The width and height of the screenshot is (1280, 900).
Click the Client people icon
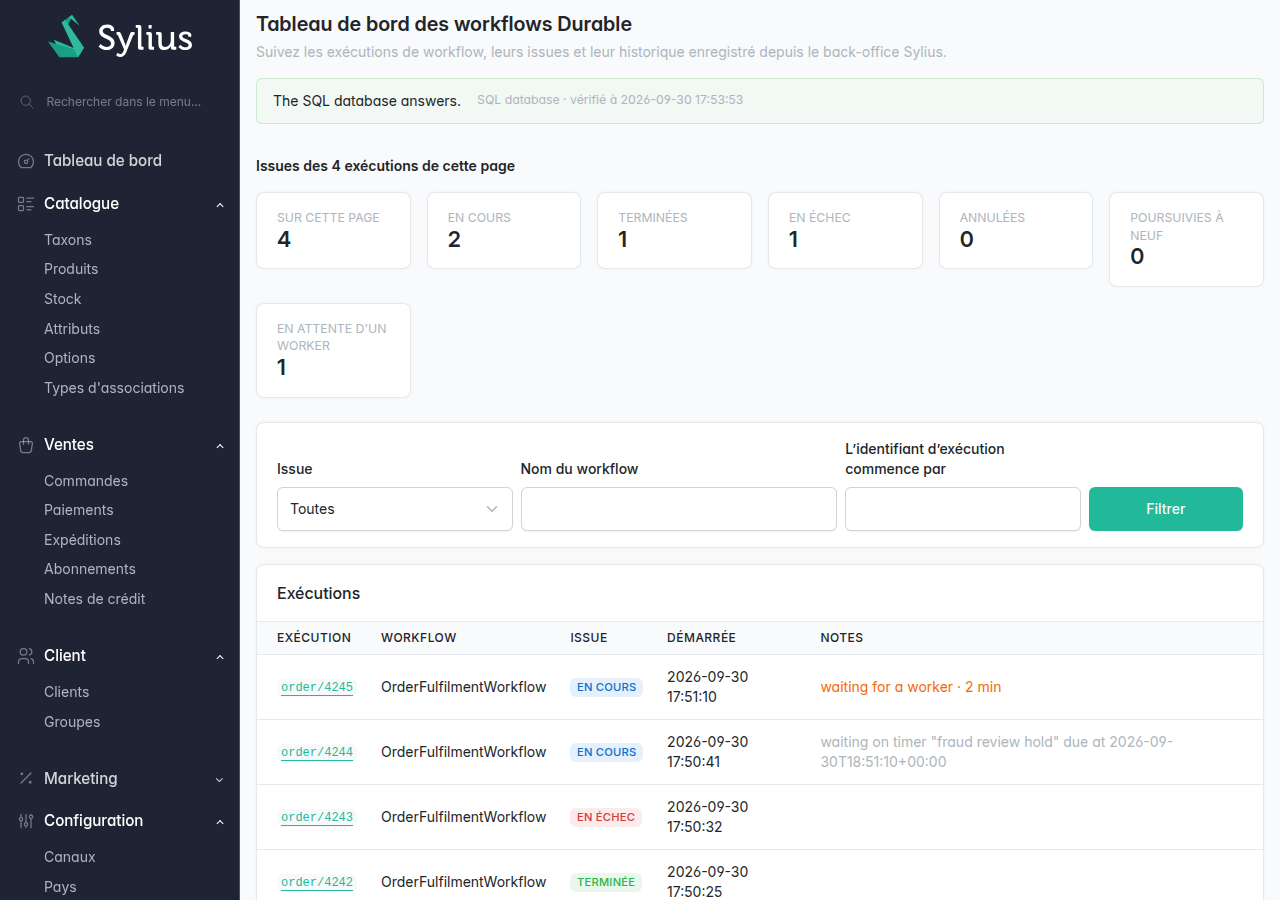pos(26,656)
